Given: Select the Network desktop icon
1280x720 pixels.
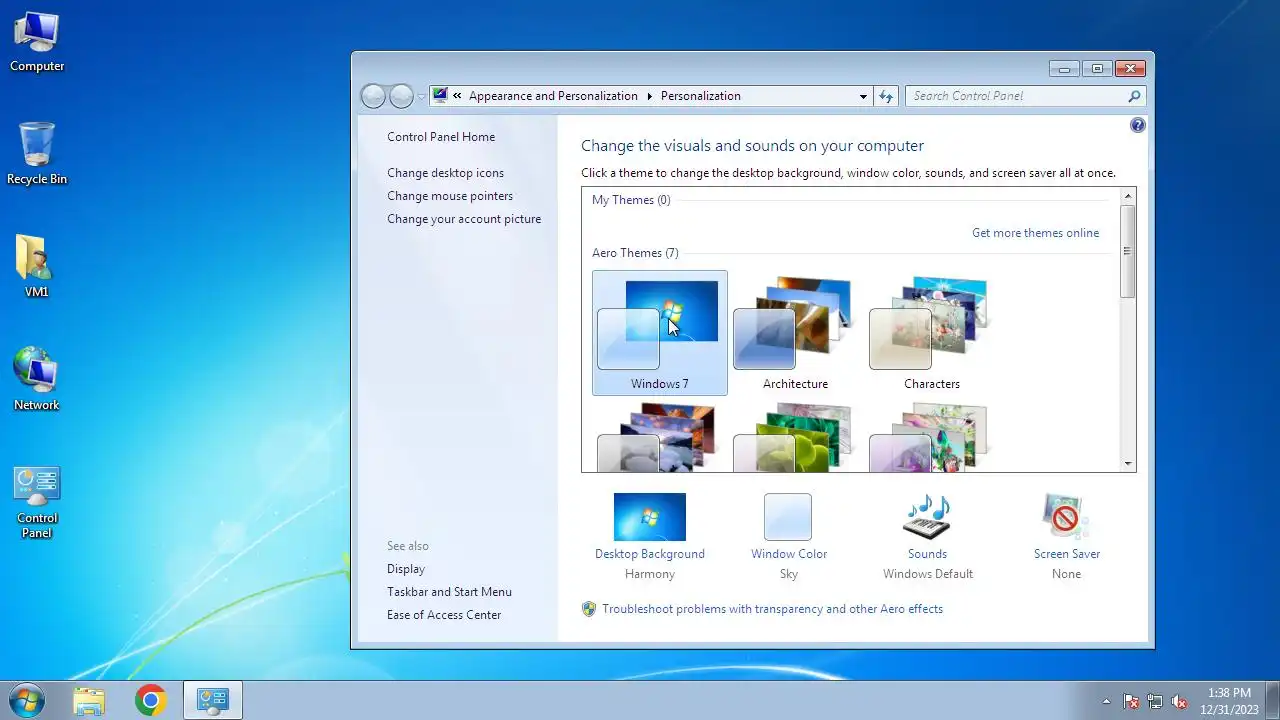Looking at the screenshot, I should 37,379.
